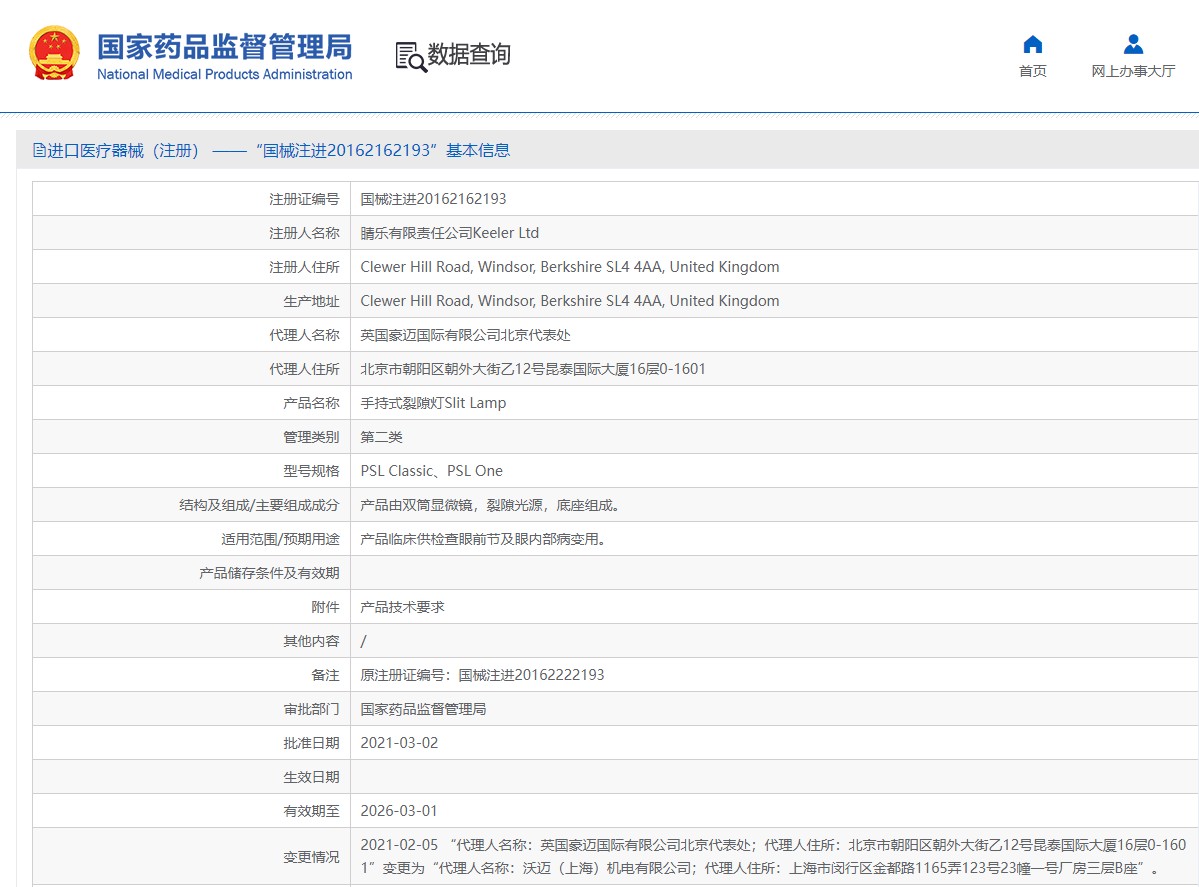Click the national emblem logo
Image resolution: width=1199 pixels, height=887 pixels.
[54, 53]
